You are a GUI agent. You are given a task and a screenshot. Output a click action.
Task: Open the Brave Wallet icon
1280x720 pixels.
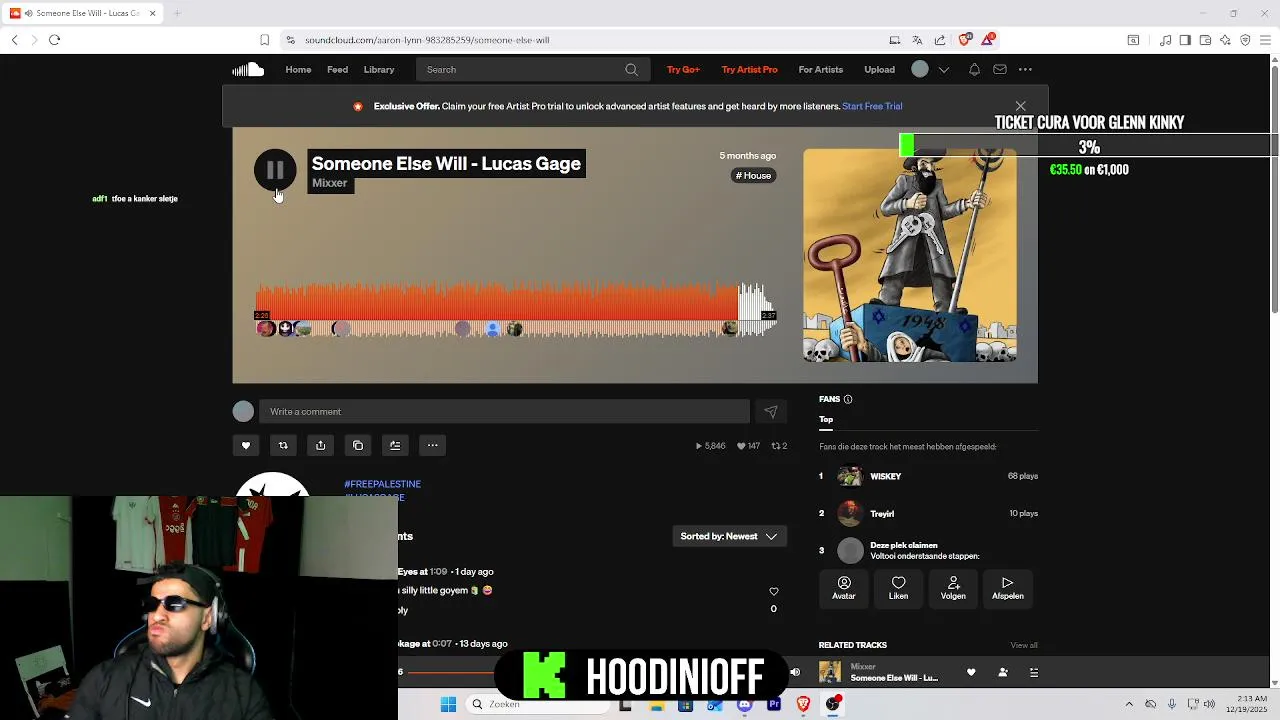(1205, 40)
